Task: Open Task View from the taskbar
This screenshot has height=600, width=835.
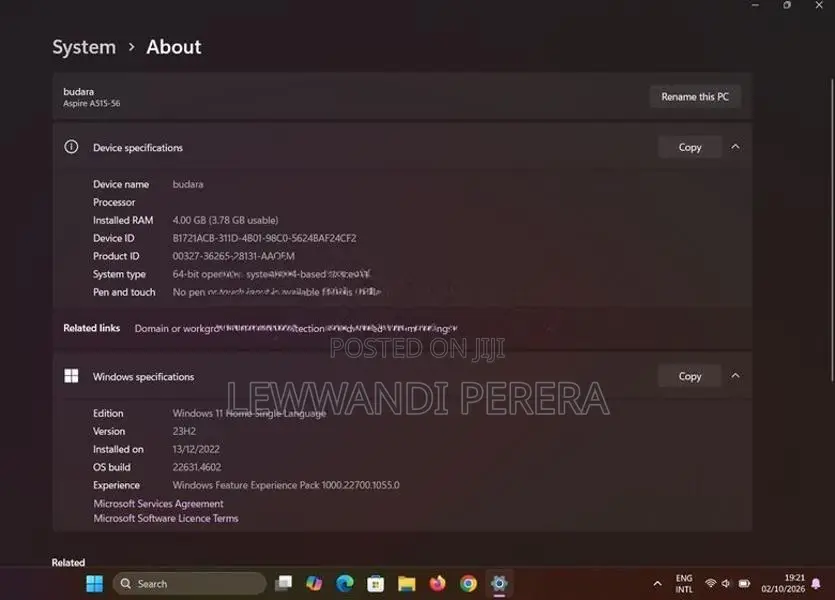Action: coord(283,584)
